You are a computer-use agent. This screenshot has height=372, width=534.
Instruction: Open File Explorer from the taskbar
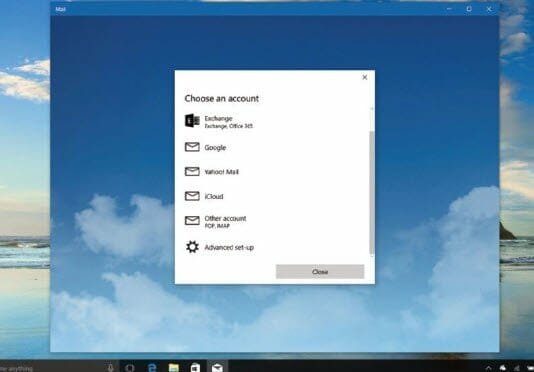click(x=174, y=368)
